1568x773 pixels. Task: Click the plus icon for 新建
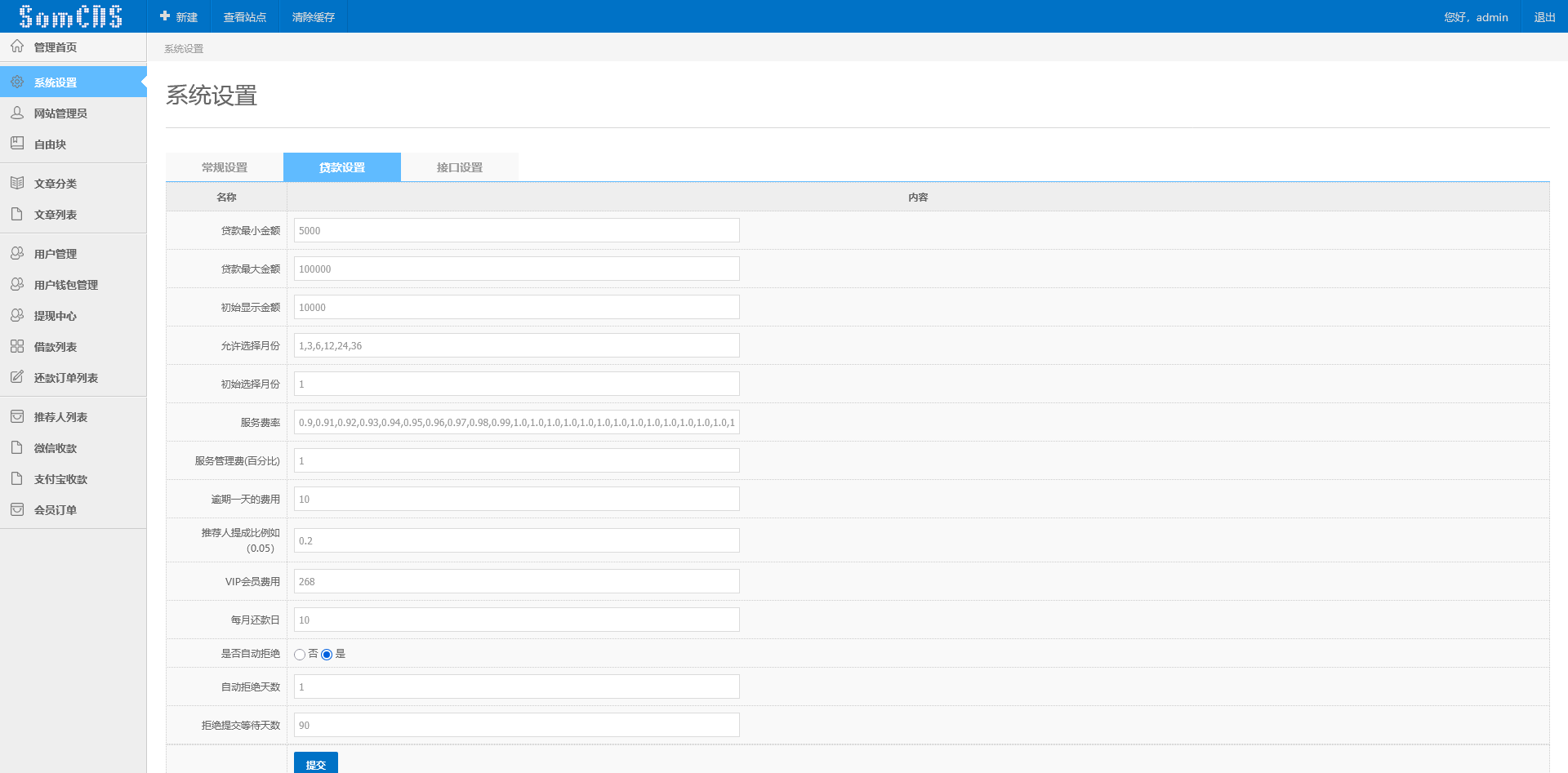click(165, 16)
